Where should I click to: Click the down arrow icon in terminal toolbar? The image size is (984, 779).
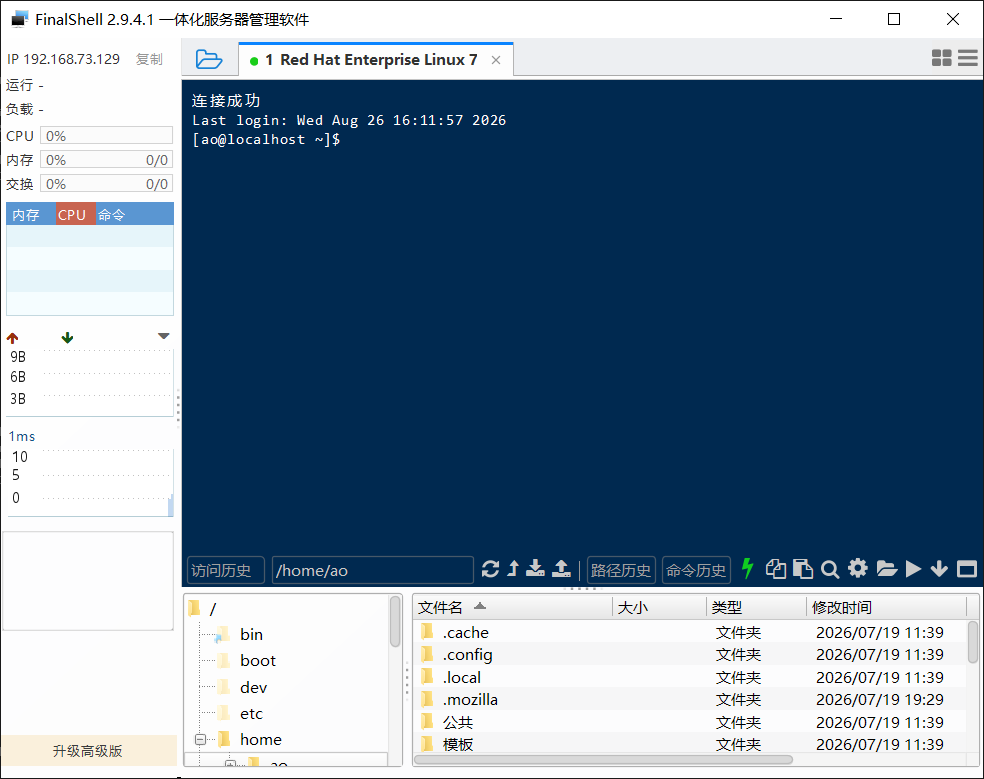pyautogui.click(x=939, y=569)
